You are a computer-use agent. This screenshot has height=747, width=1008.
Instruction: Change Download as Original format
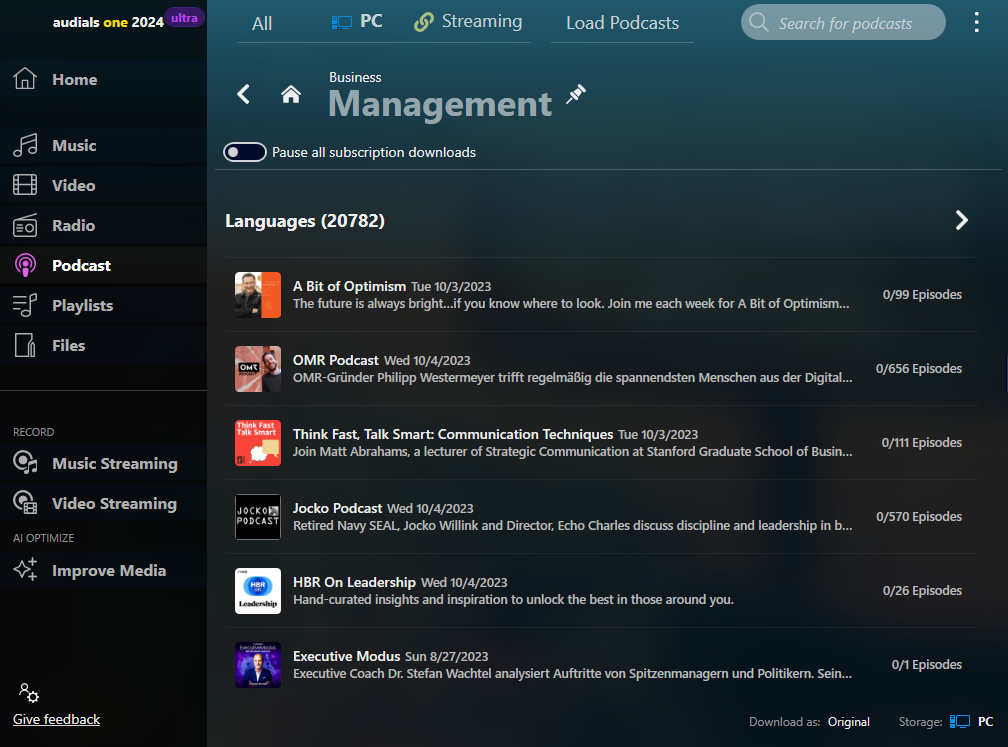[849, 722]
